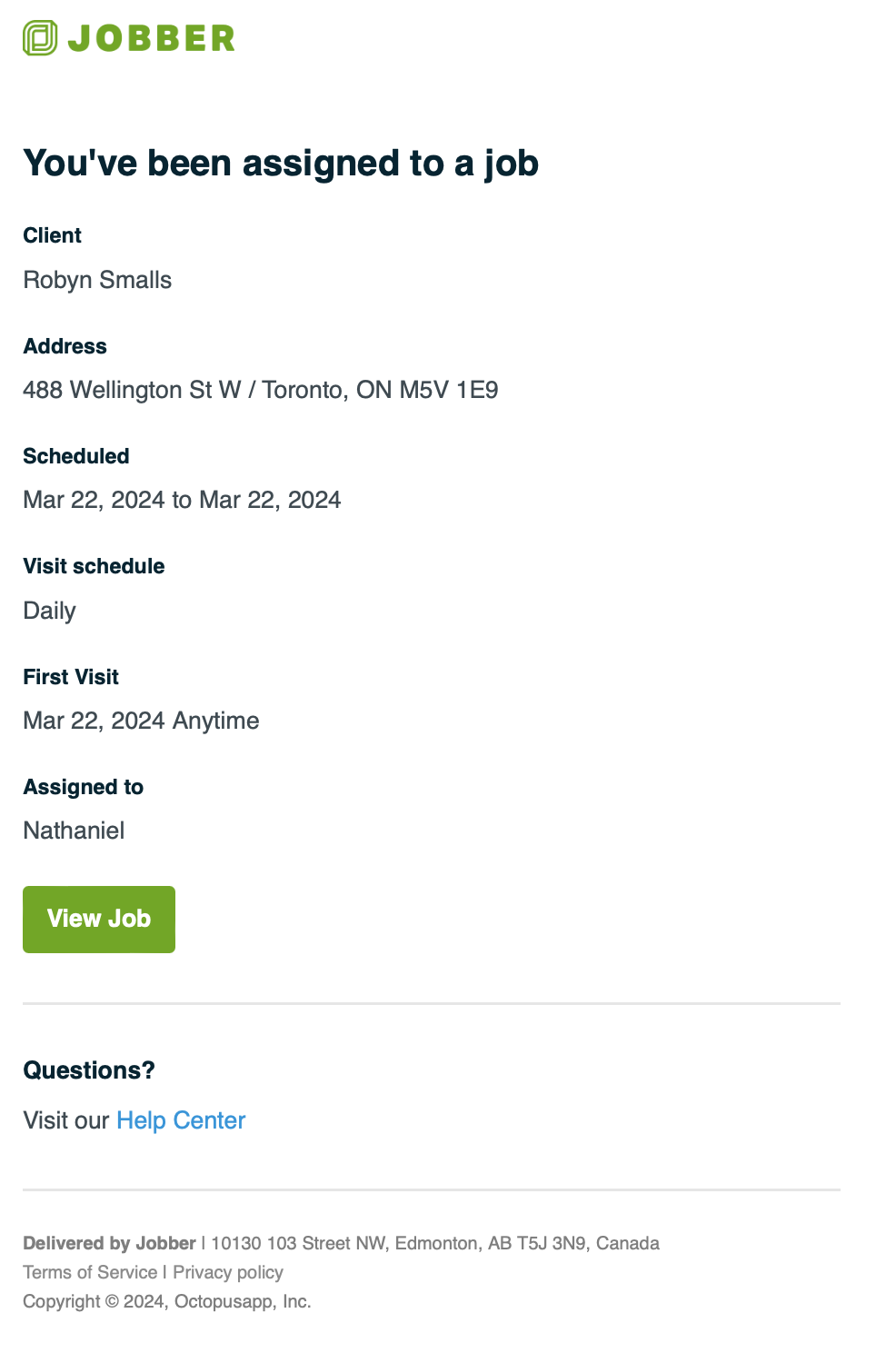Screen dimensions: 896x1363
Task: Click the 'Questions?' heading
Action: (x=89, y=1070)
